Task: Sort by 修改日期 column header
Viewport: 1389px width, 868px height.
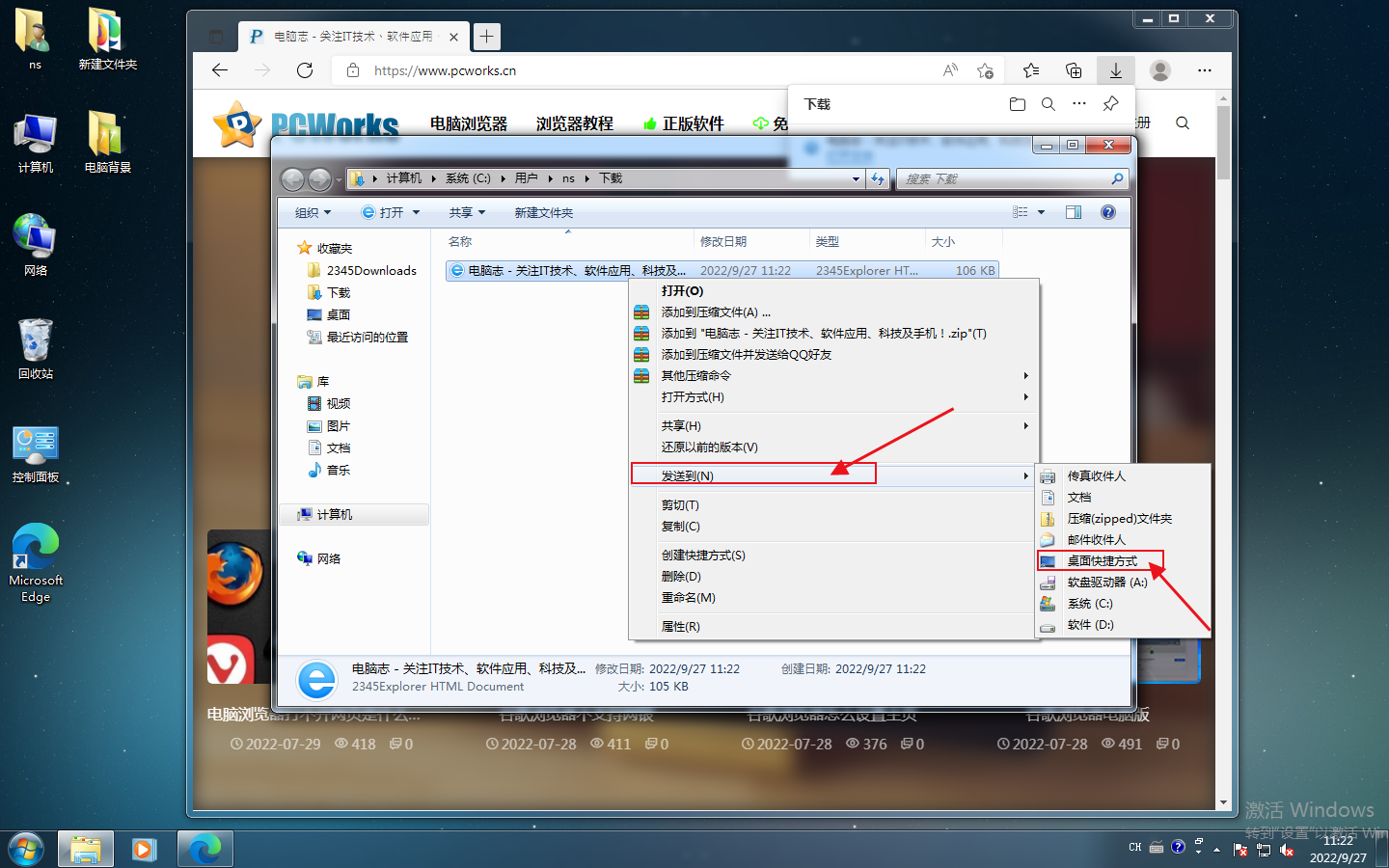Action: [751, 242]
